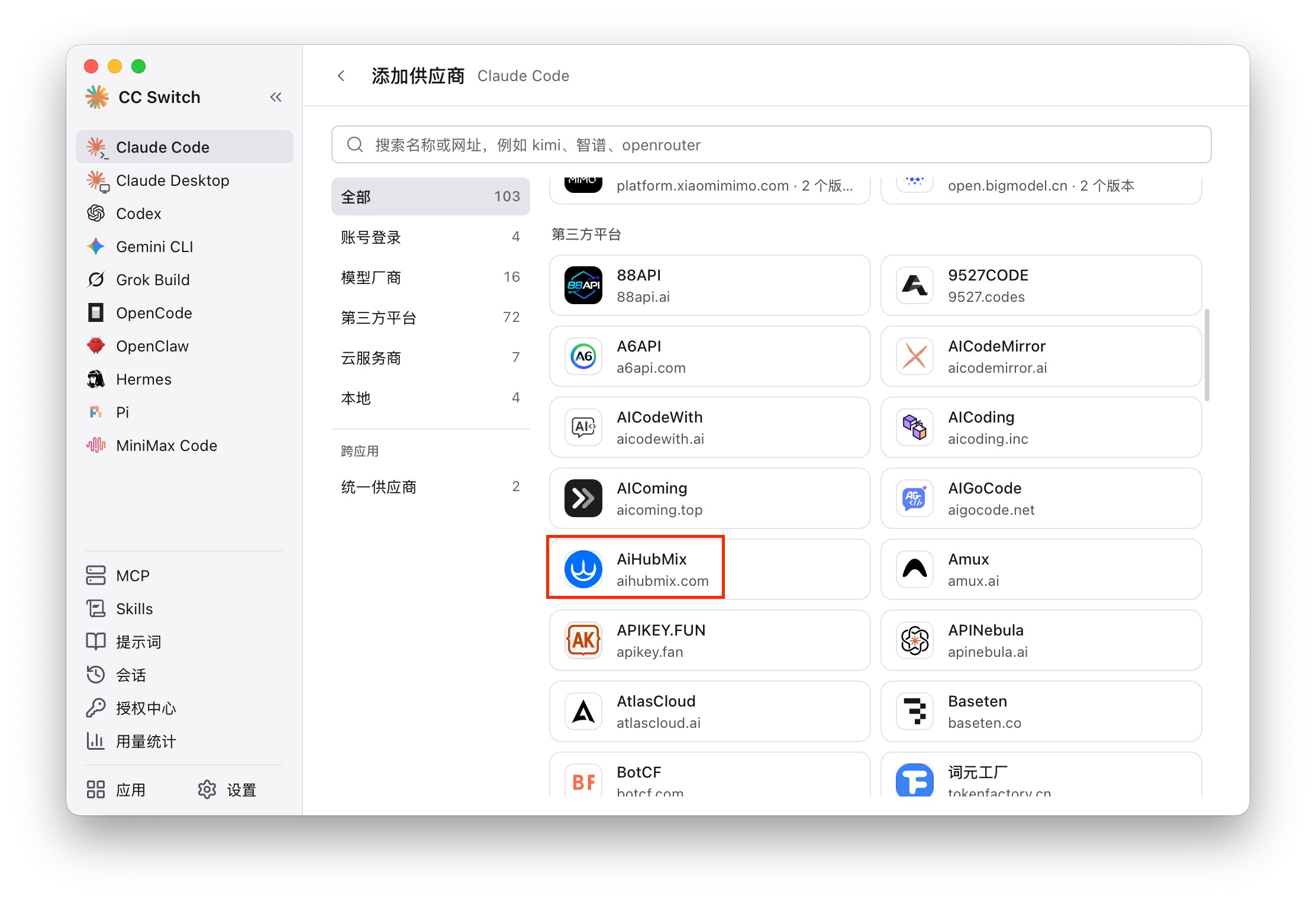Viewport: 1316px width, 903px height.
Task: Select Gemini CLI in the sidebar
Action: (185, 247)
